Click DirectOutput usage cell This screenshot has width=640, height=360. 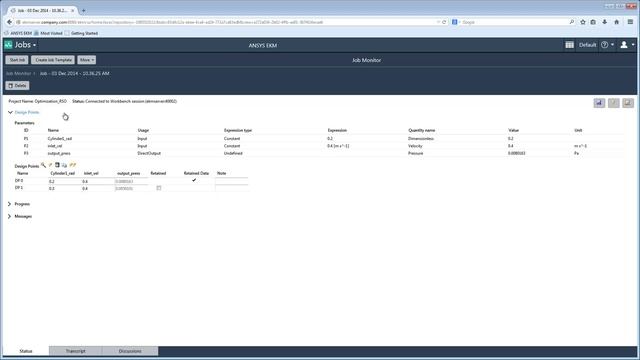pyautogui.click(x=149, y=153)
